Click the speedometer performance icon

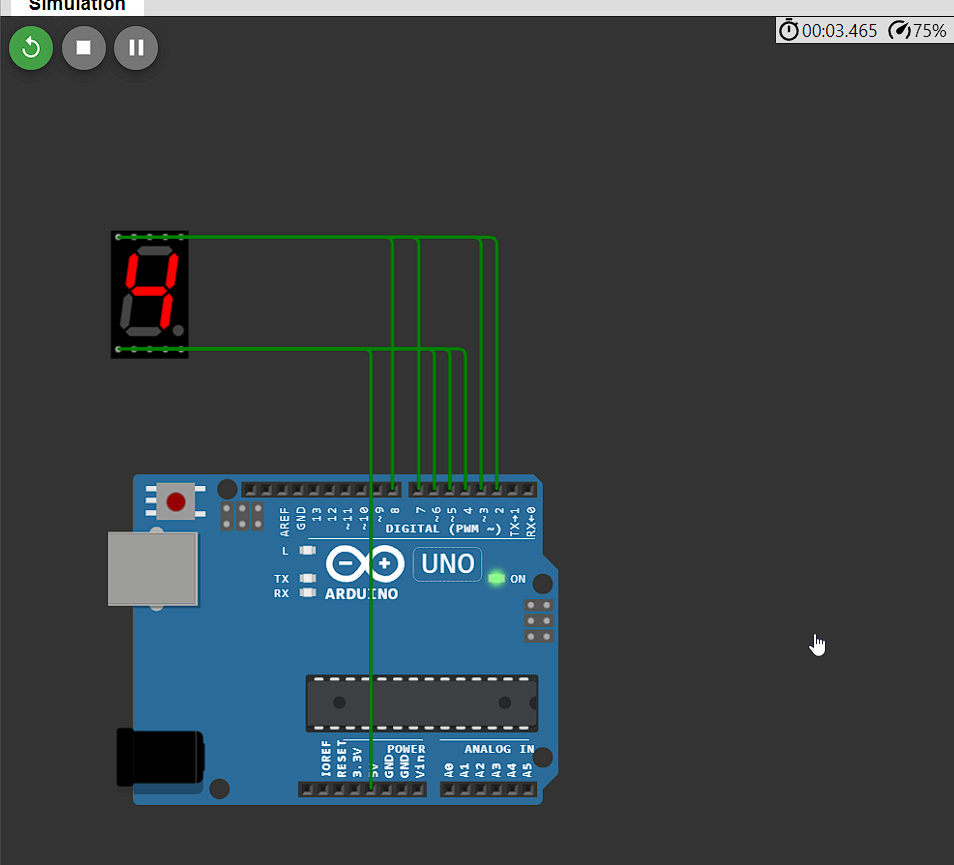coord(899,31)
